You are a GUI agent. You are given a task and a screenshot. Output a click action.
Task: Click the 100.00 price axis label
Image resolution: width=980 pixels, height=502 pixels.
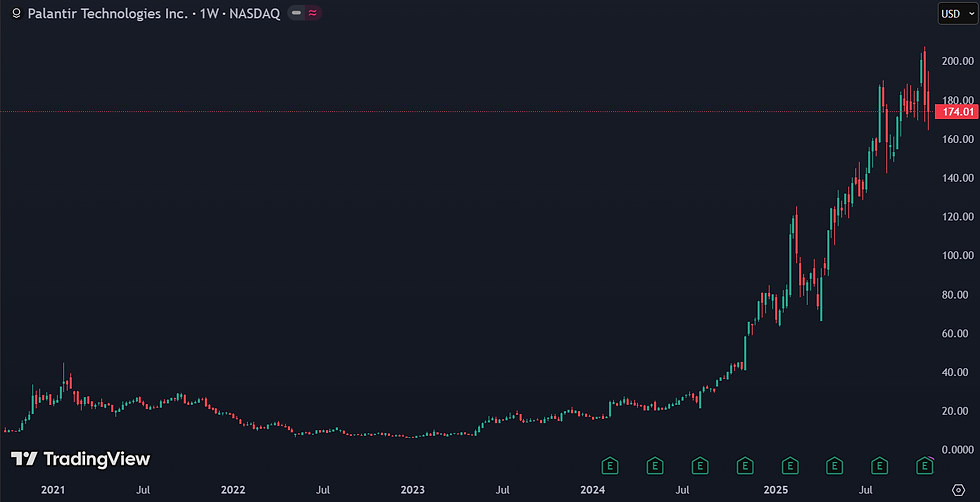958,256
